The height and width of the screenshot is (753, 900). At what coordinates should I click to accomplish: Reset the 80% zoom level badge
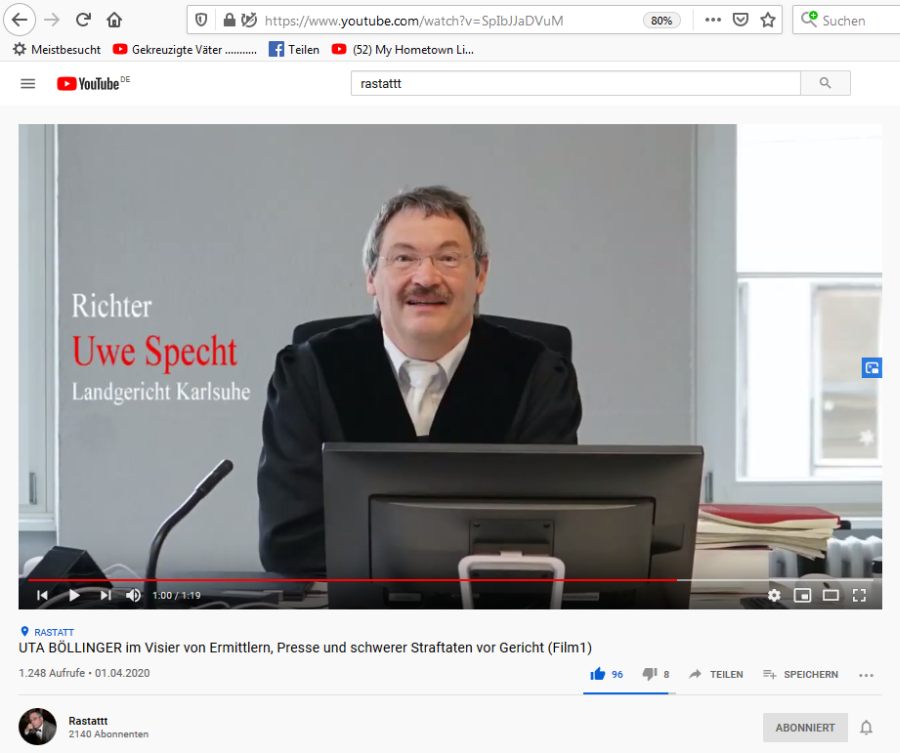(661, 21)
